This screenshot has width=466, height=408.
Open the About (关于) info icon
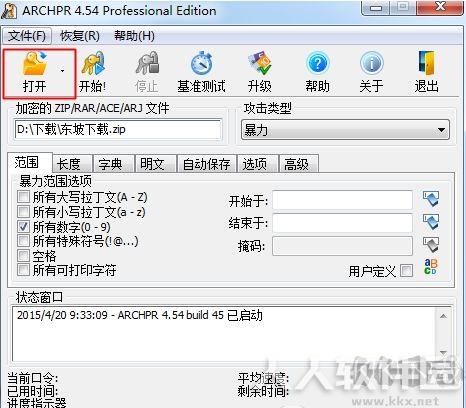click(x=372, y=63)
